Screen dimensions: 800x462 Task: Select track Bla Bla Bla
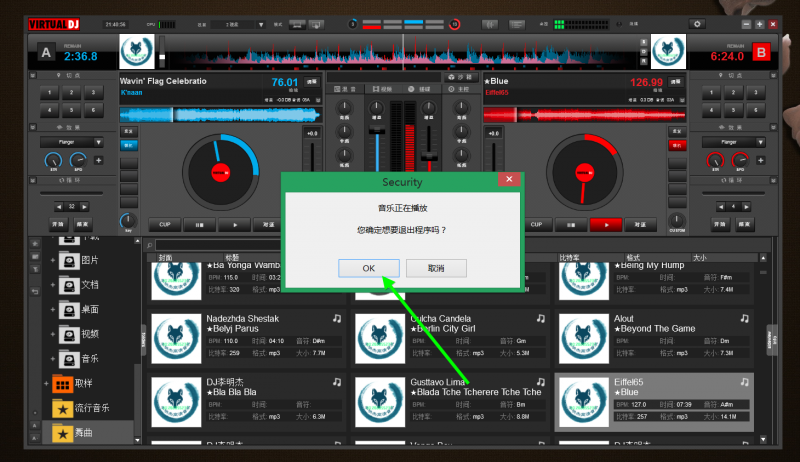point(246,401)
